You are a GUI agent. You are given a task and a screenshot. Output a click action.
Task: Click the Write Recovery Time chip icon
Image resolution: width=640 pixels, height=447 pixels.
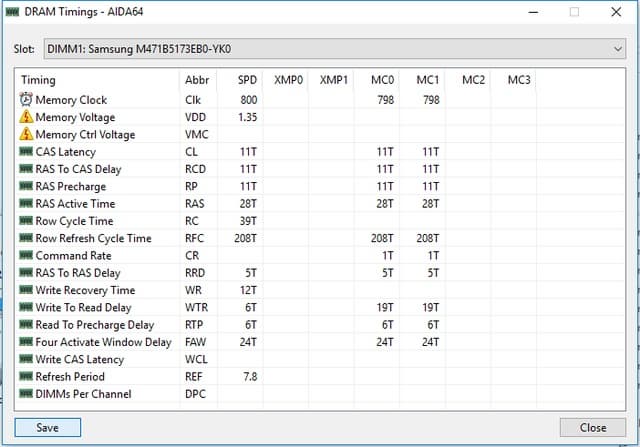click(26, 290)
